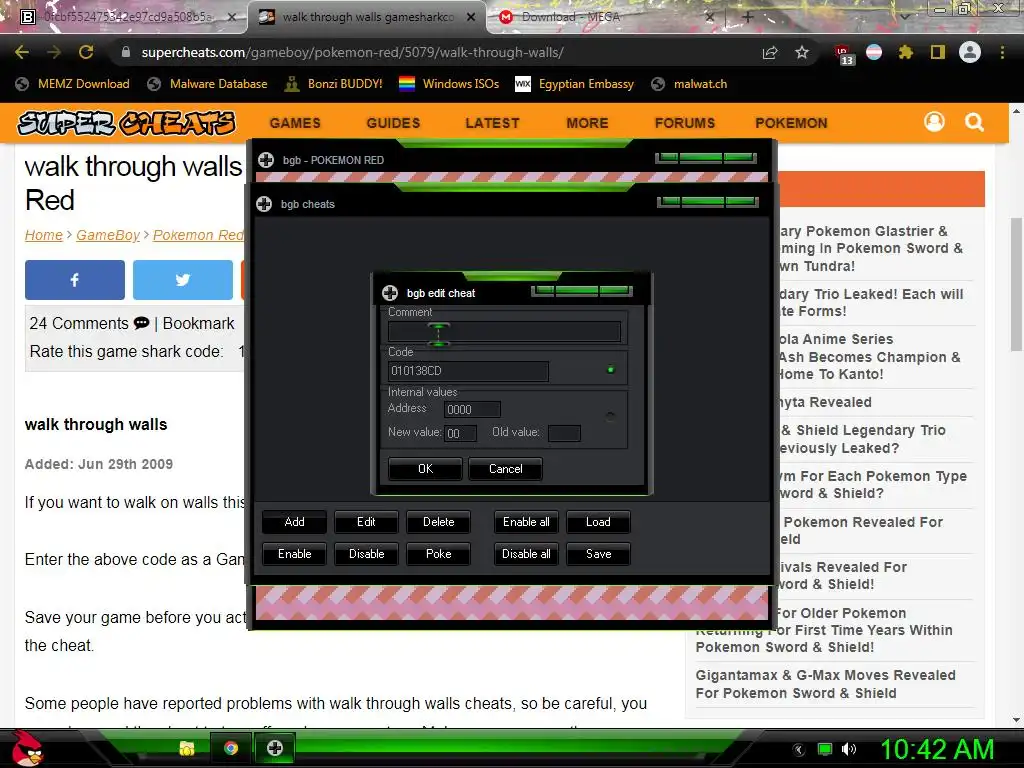The image size is (1024, 768).
Task: Open File Explorer from taskbar
Action: [187, 748]
